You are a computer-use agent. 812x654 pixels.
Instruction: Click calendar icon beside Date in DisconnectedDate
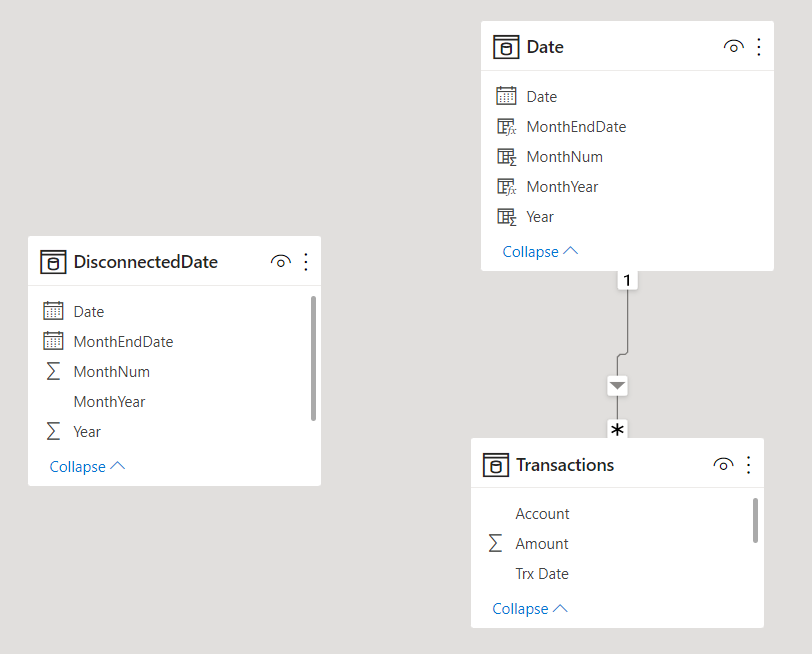(53, 311)
